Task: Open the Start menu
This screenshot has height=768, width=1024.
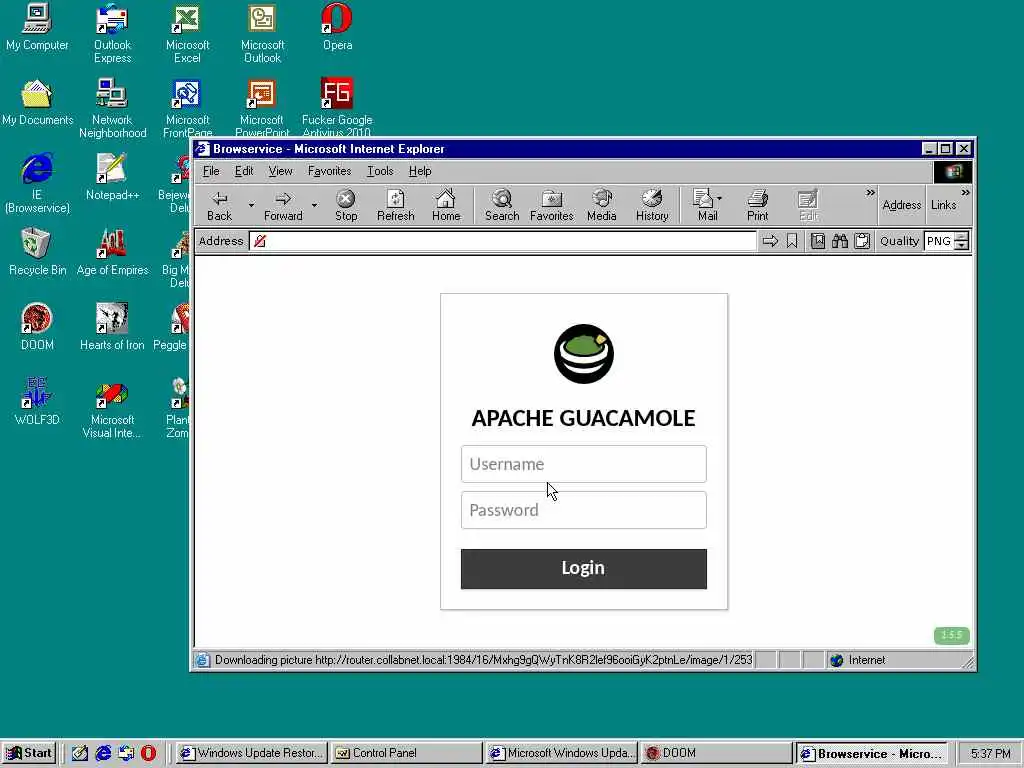Action: pos(29,753)
